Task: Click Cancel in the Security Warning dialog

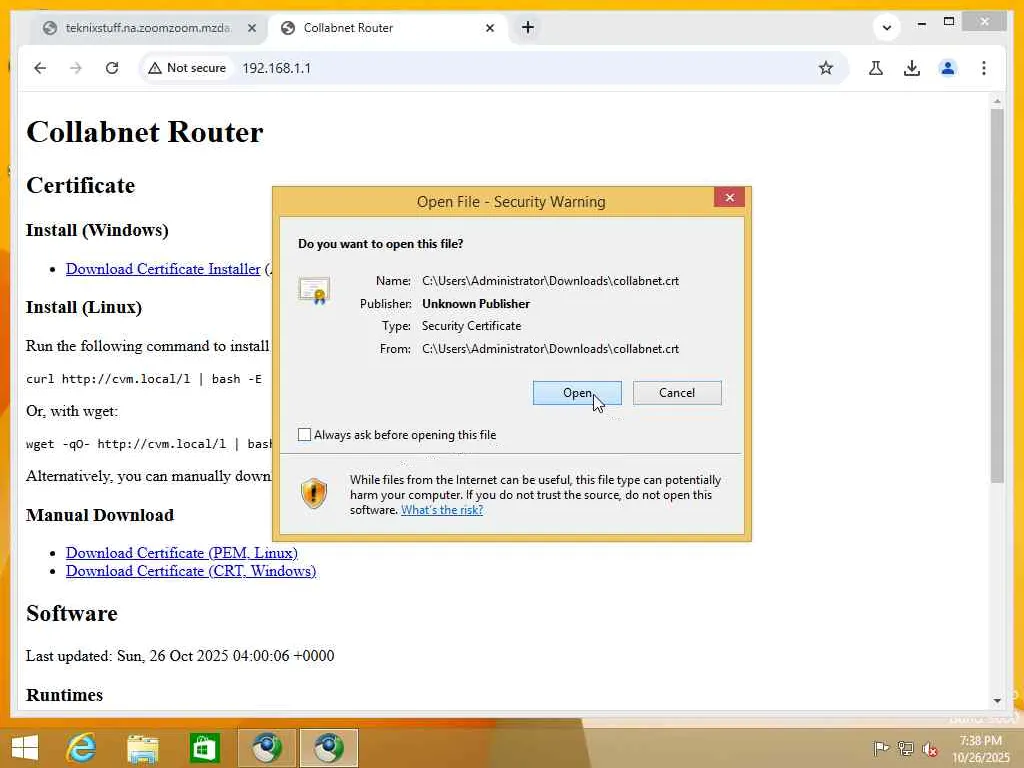Action: pyautogui.click(x=677, y=392)
